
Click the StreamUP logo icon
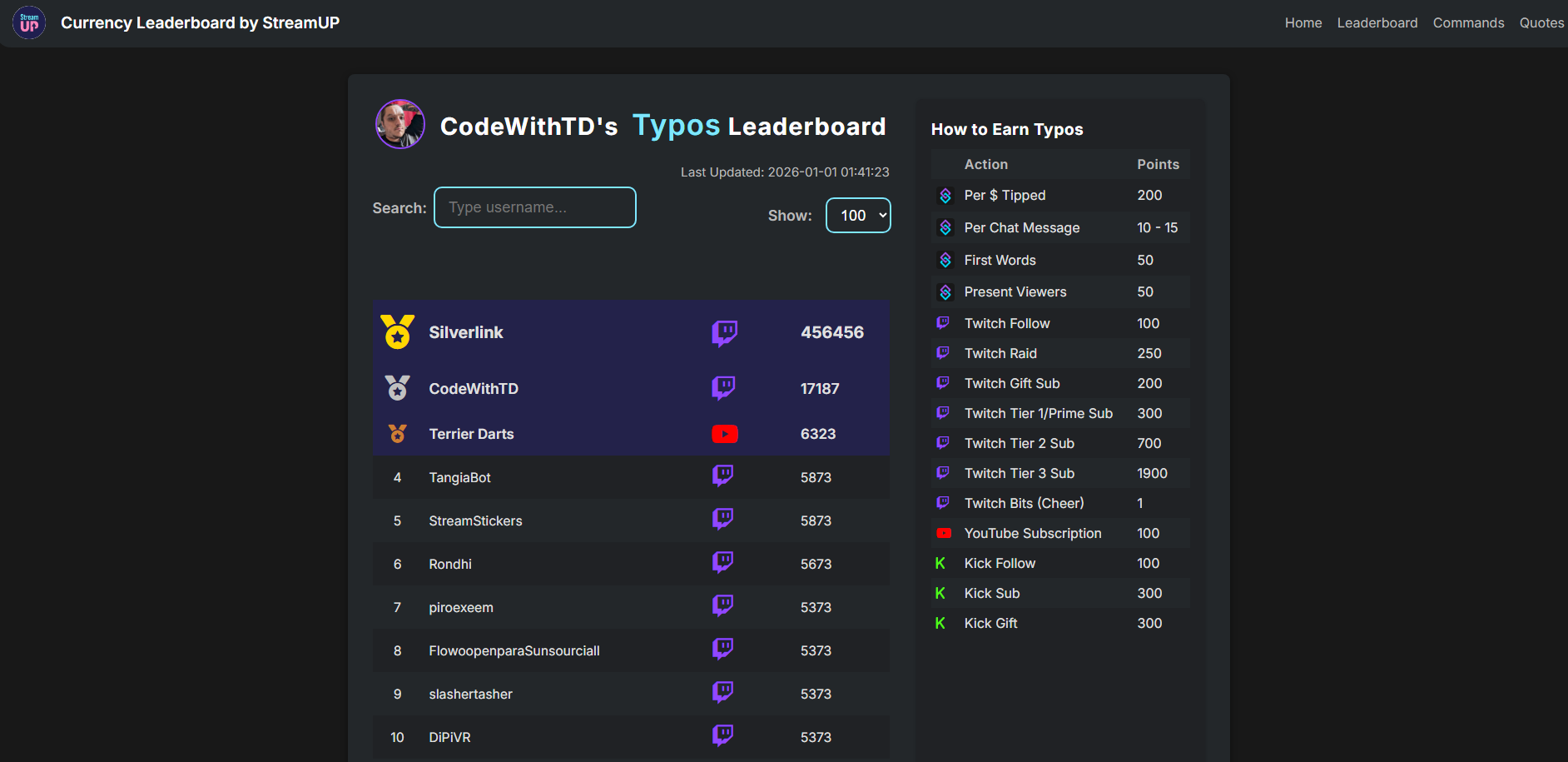29,23
